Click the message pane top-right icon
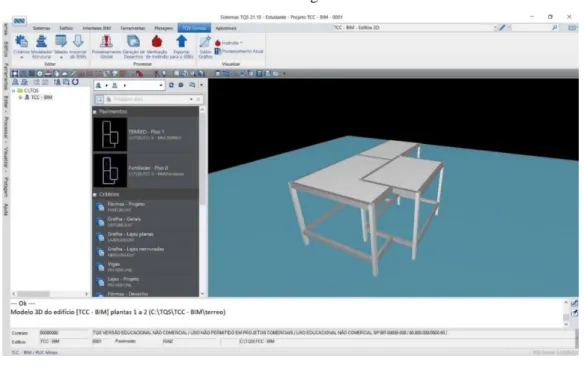The image size is (584, 365). [x=574, y=304]
